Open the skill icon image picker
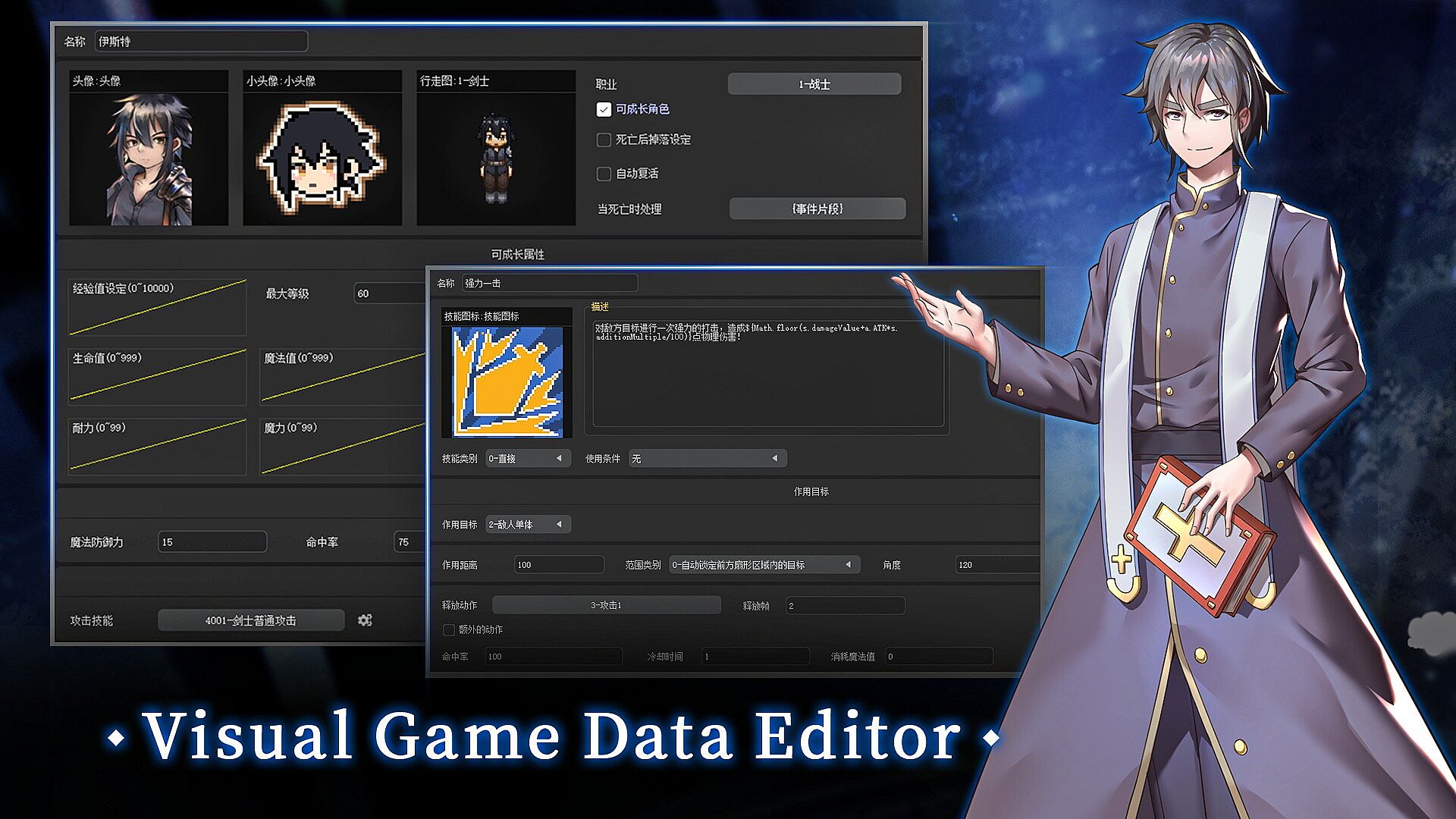Screen dimensions: 1456x819 coord(507,381)
